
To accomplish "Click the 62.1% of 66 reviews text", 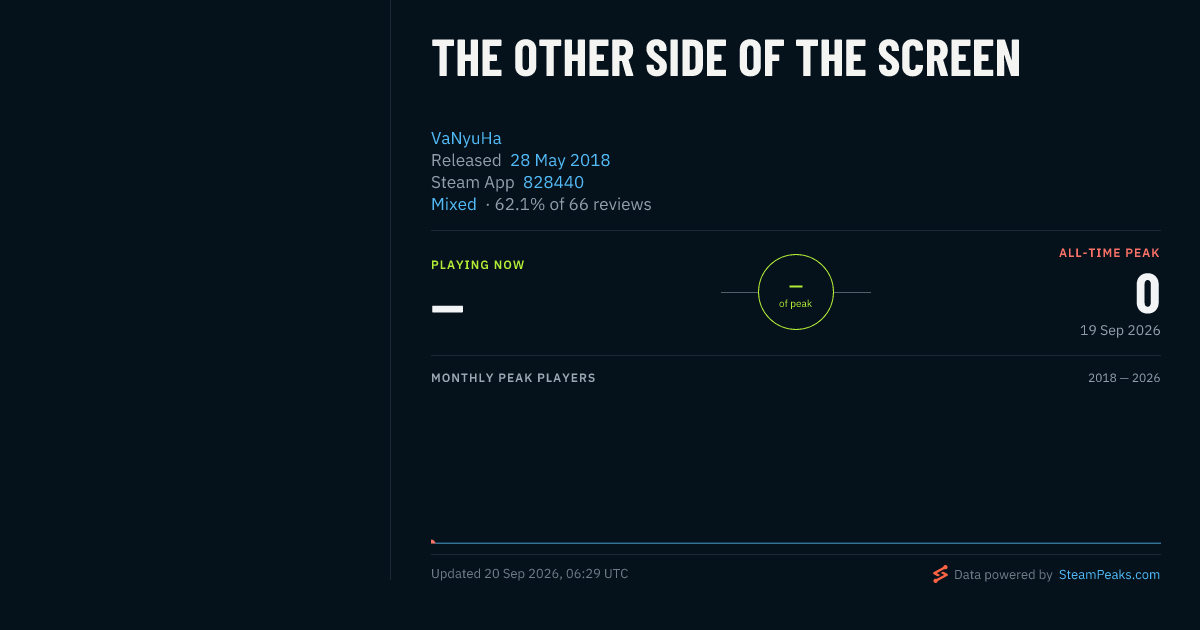I will [x=573, y=204].
